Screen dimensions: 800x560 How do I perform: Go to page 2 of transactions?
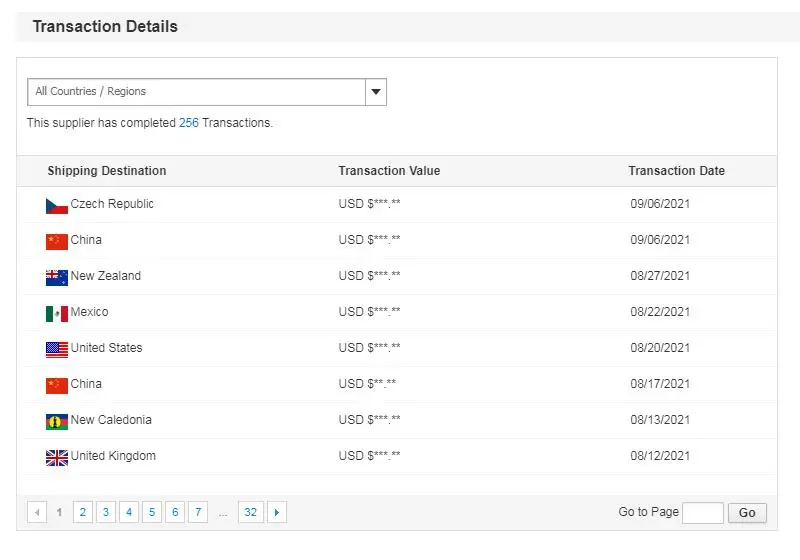coord(82,513)
